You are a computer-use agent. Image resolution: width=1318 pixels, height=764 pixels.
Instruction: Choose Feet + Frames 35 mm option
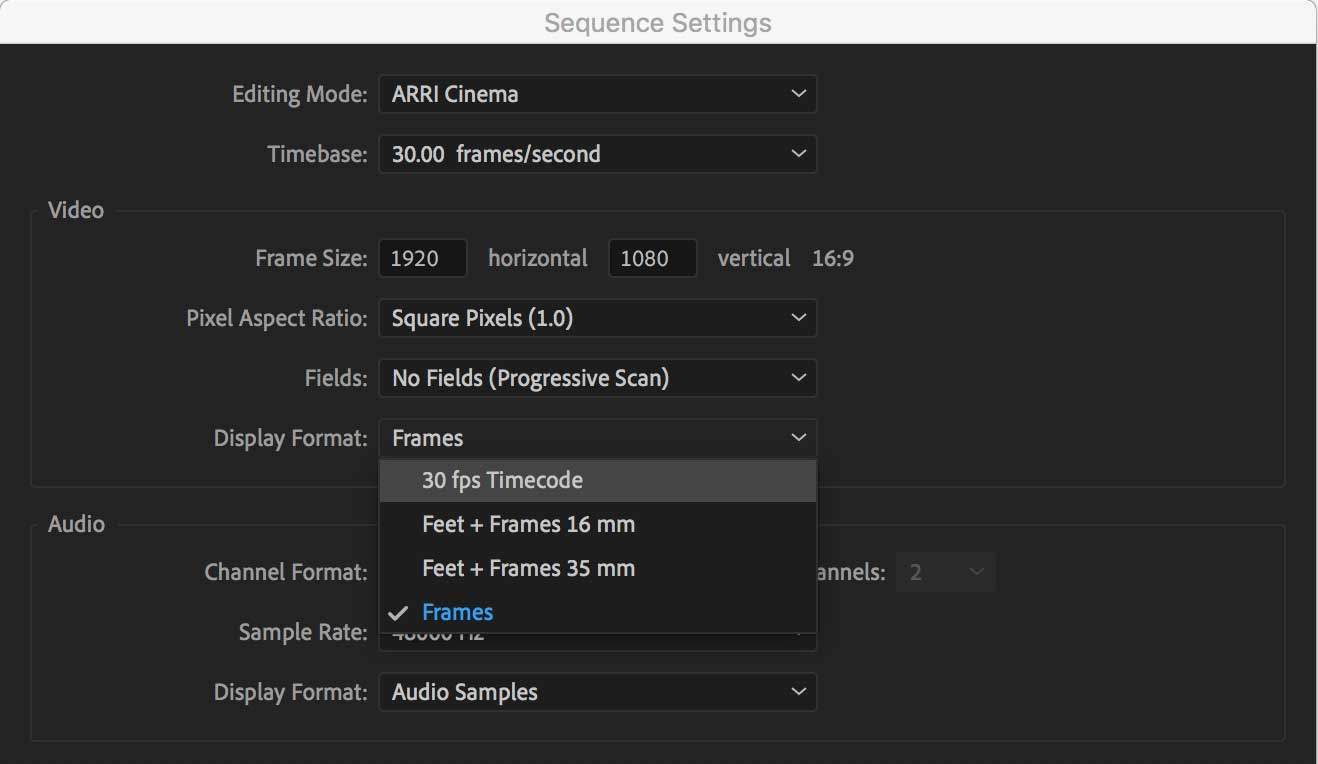point(528,567)
